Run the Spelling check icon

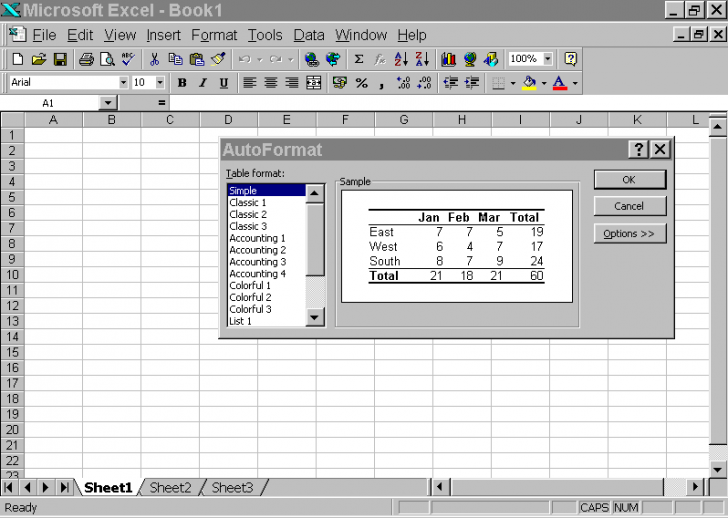tap(128, 59)
